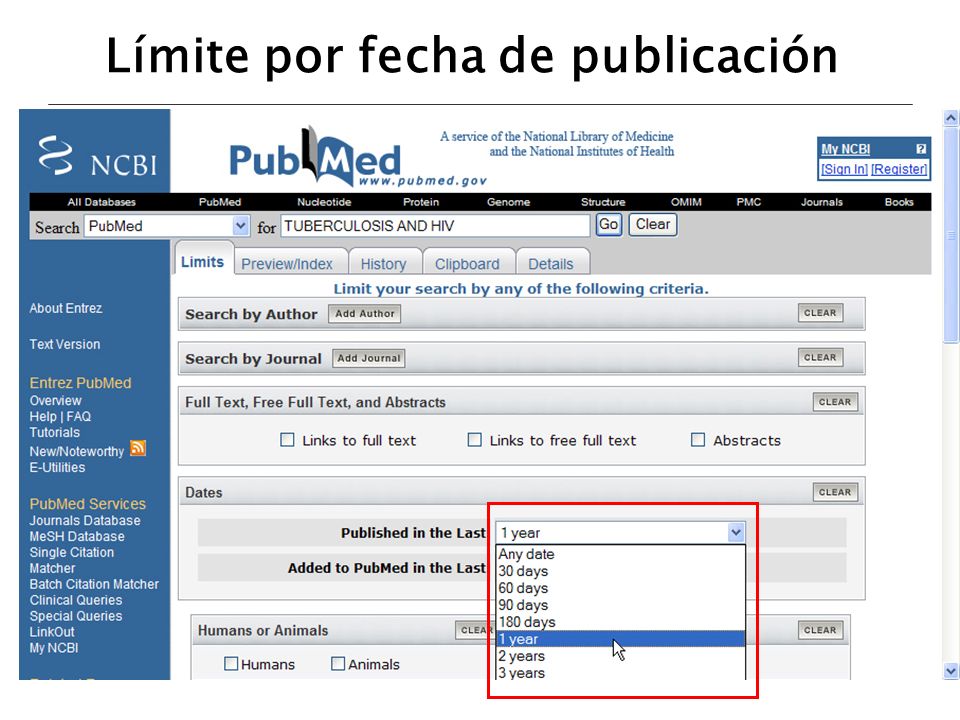Click the Add Author button
This screenshot has height=720, width=960.
pyautogui.click(x=364, y=313)
